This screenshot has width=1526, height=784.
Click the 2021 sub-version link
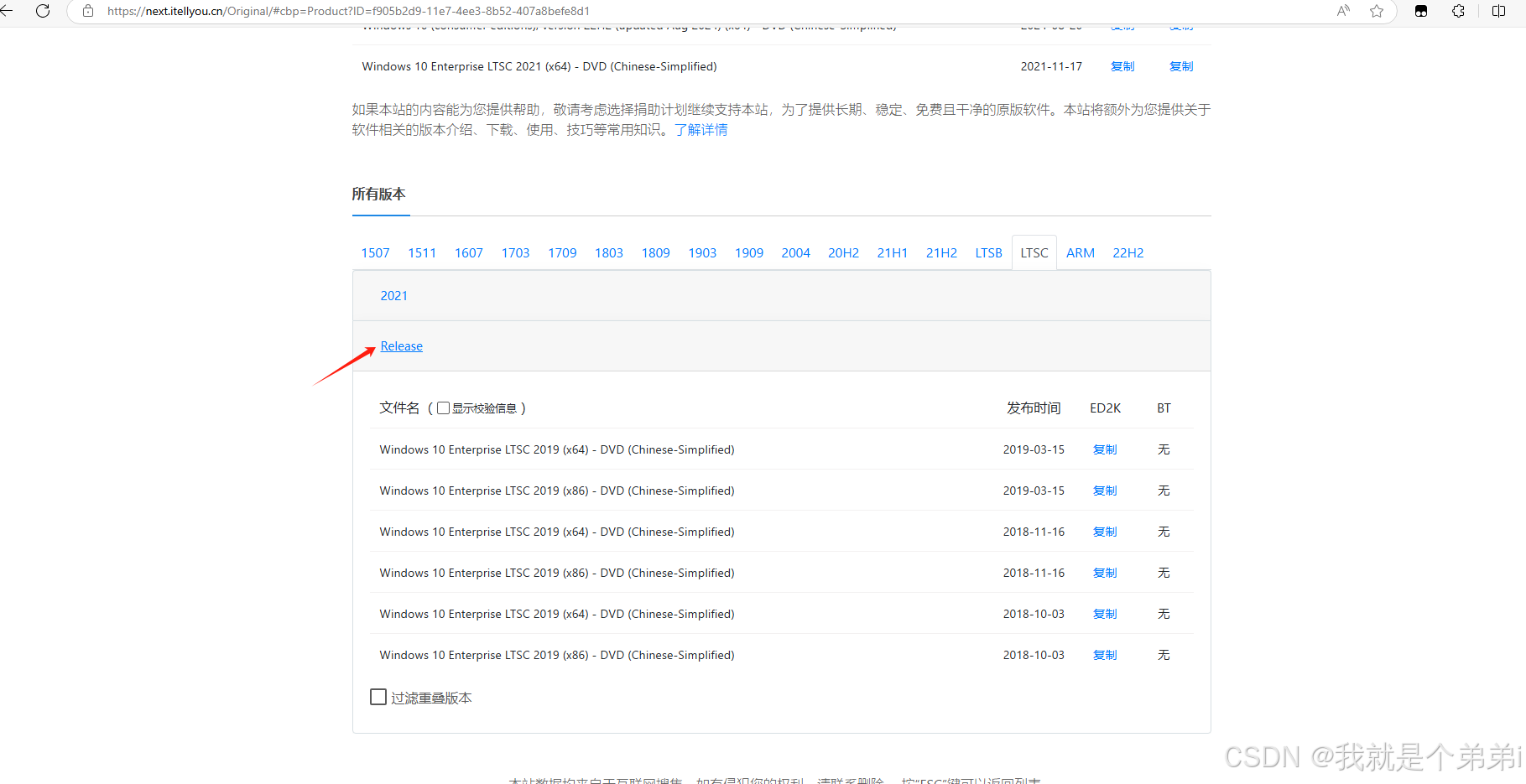[x=394, y=296]
